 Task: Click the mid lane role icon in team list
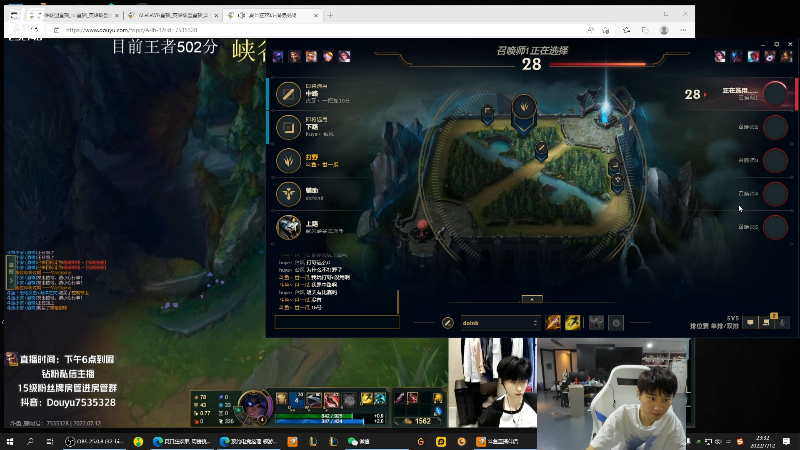point(288,94)
